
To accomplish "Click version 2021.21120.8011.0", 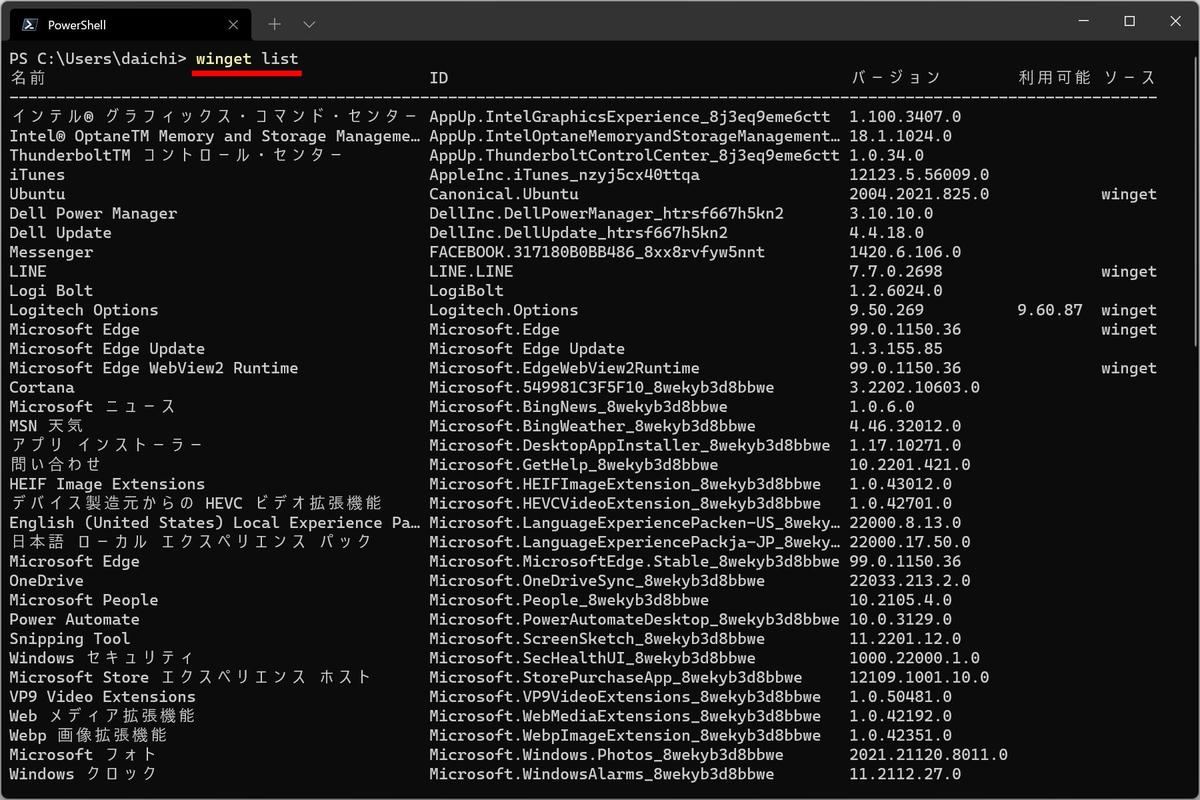I will pyautogui.click(x=929, y=755).
